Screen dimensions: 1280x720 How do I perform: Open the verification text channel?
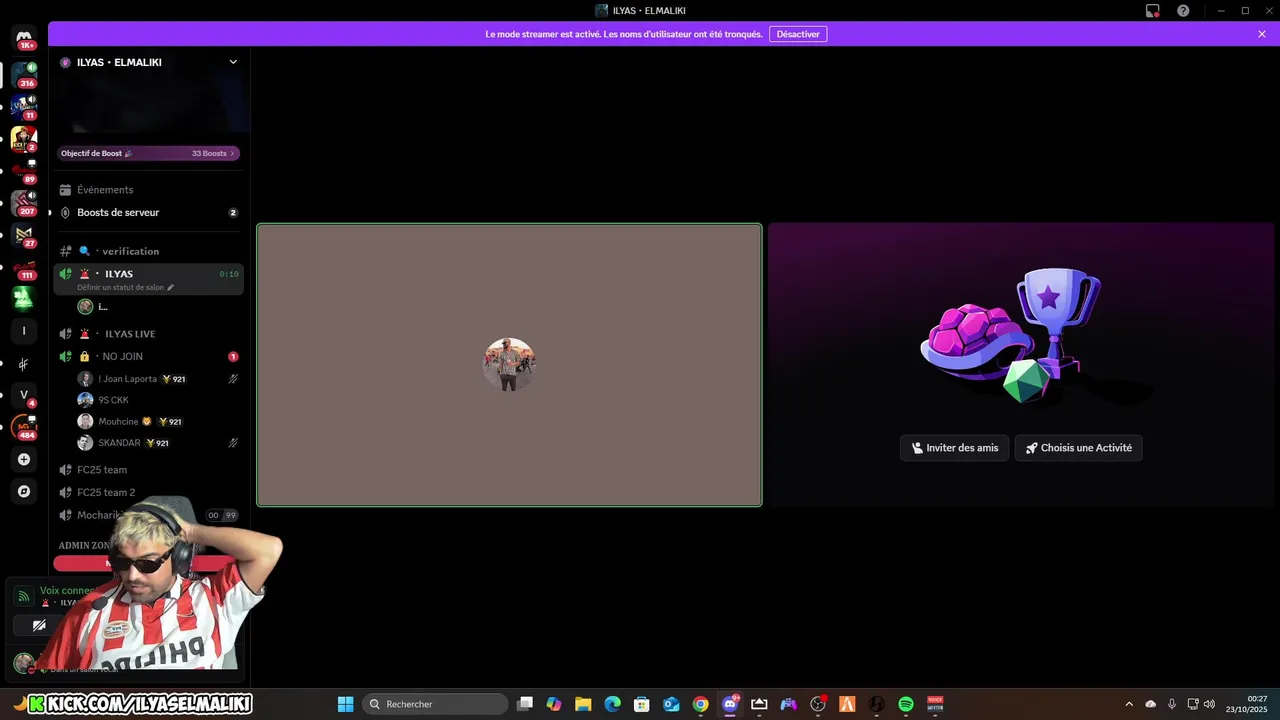tap(130, 251)
